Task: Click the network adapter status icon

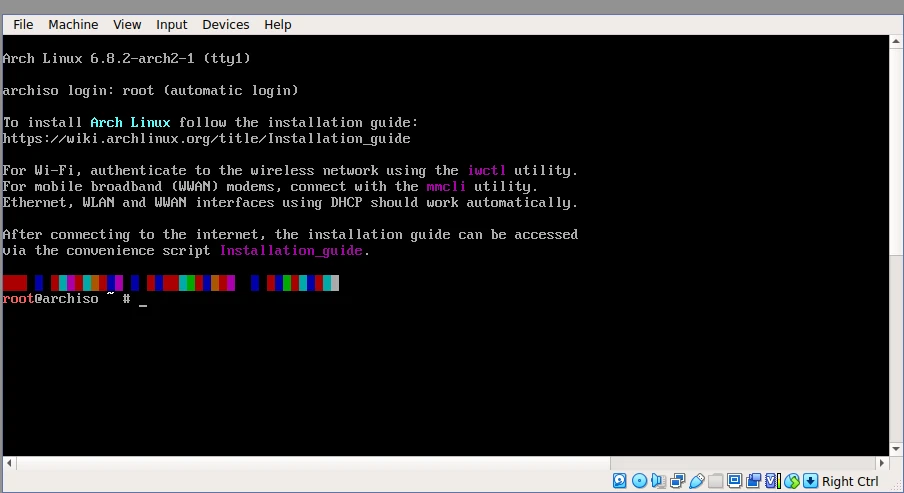Action: coord(677,482)
